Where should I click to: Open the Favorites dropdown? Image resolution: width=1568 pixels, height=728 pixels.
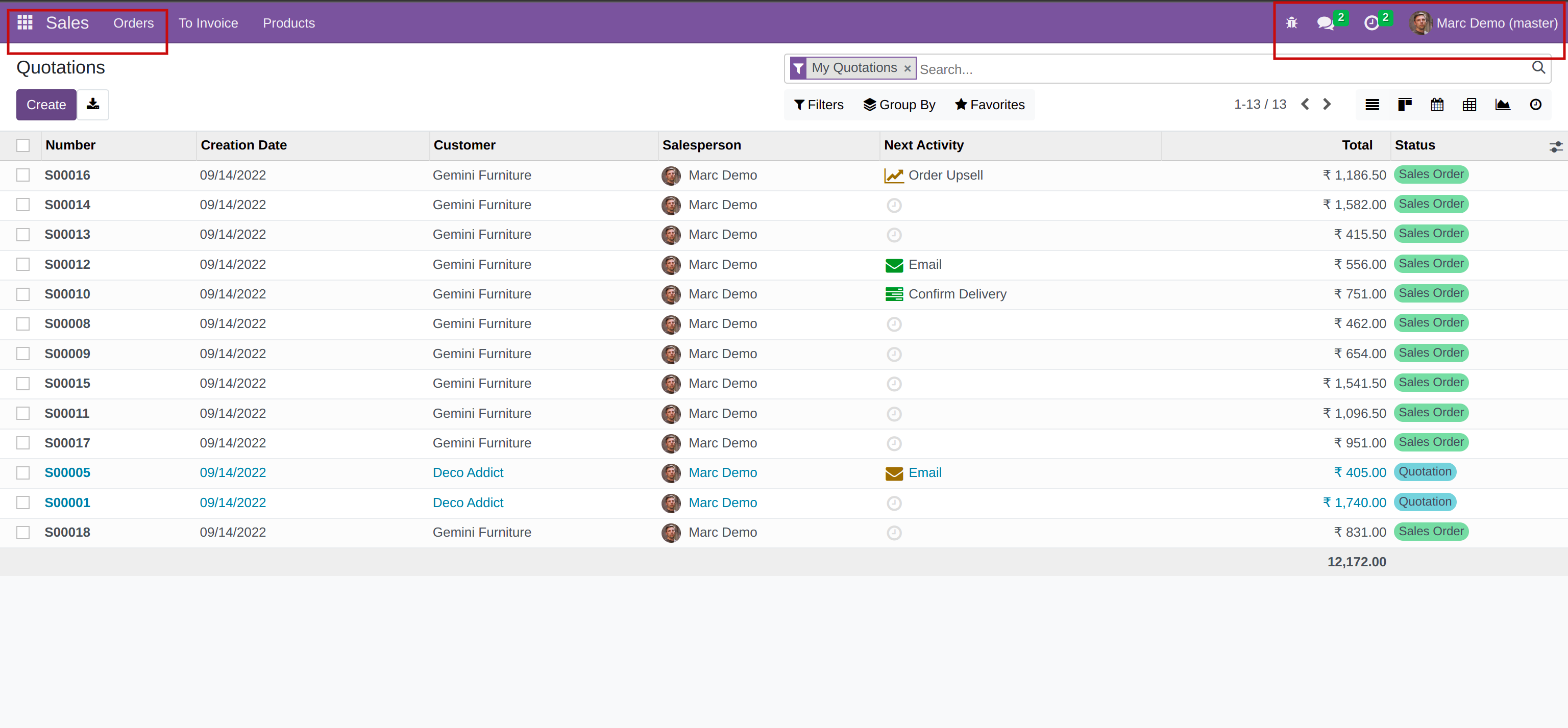pyautogui.click(x=989, y=105)
